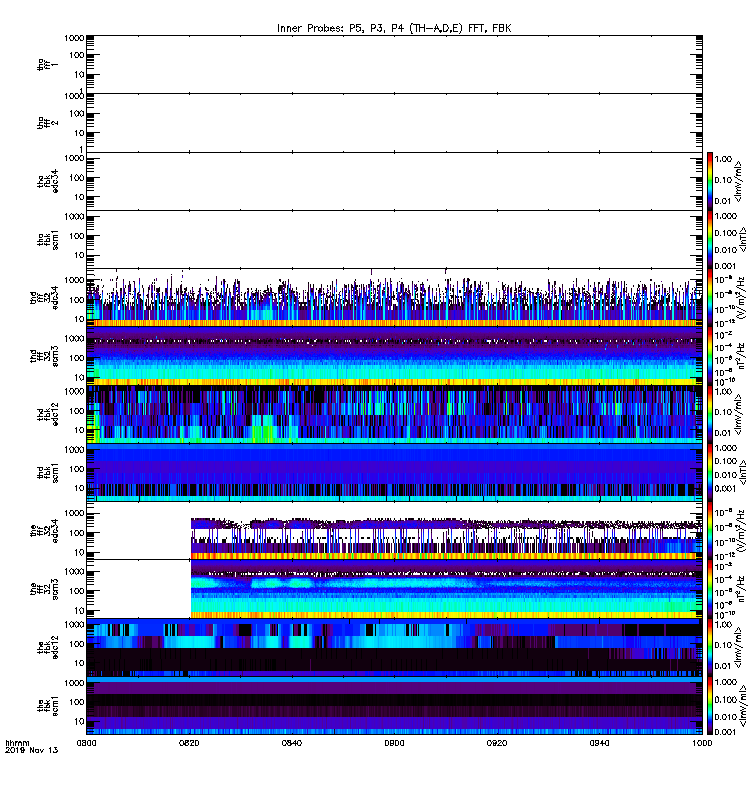Click the "tha fbk scm1" panel label
The image size is (750, 800).
coord(47,240)
